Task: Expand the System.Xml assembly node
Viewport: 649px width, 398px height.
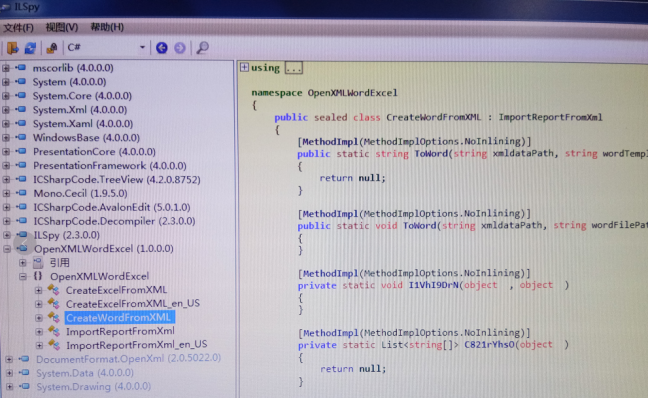Action: click(6, 110)
